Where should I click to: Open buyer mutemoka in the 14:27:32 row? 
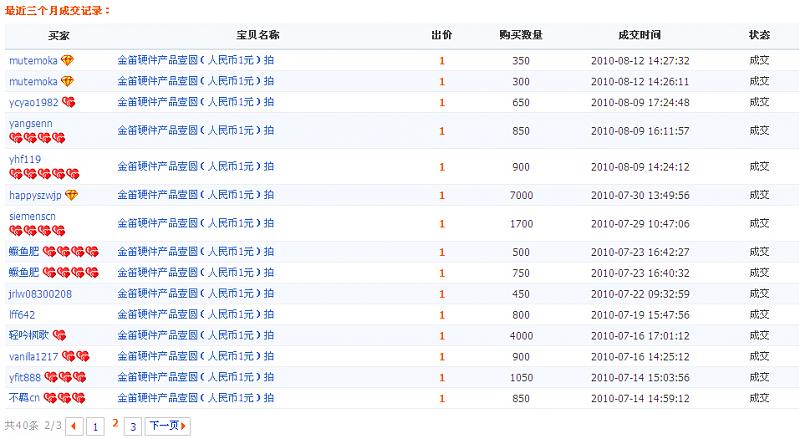(33, 61)
